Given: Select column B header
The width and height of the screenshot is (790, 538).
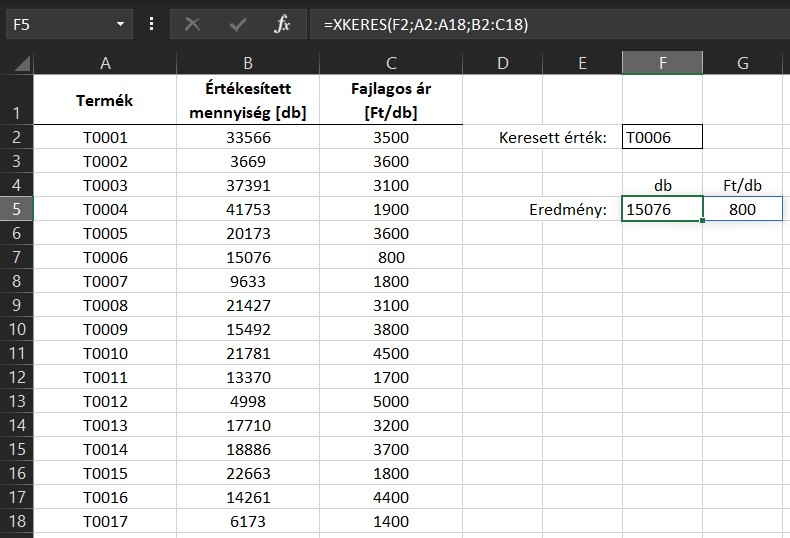Looking at the screenshot, I should [x=248, y=63].
